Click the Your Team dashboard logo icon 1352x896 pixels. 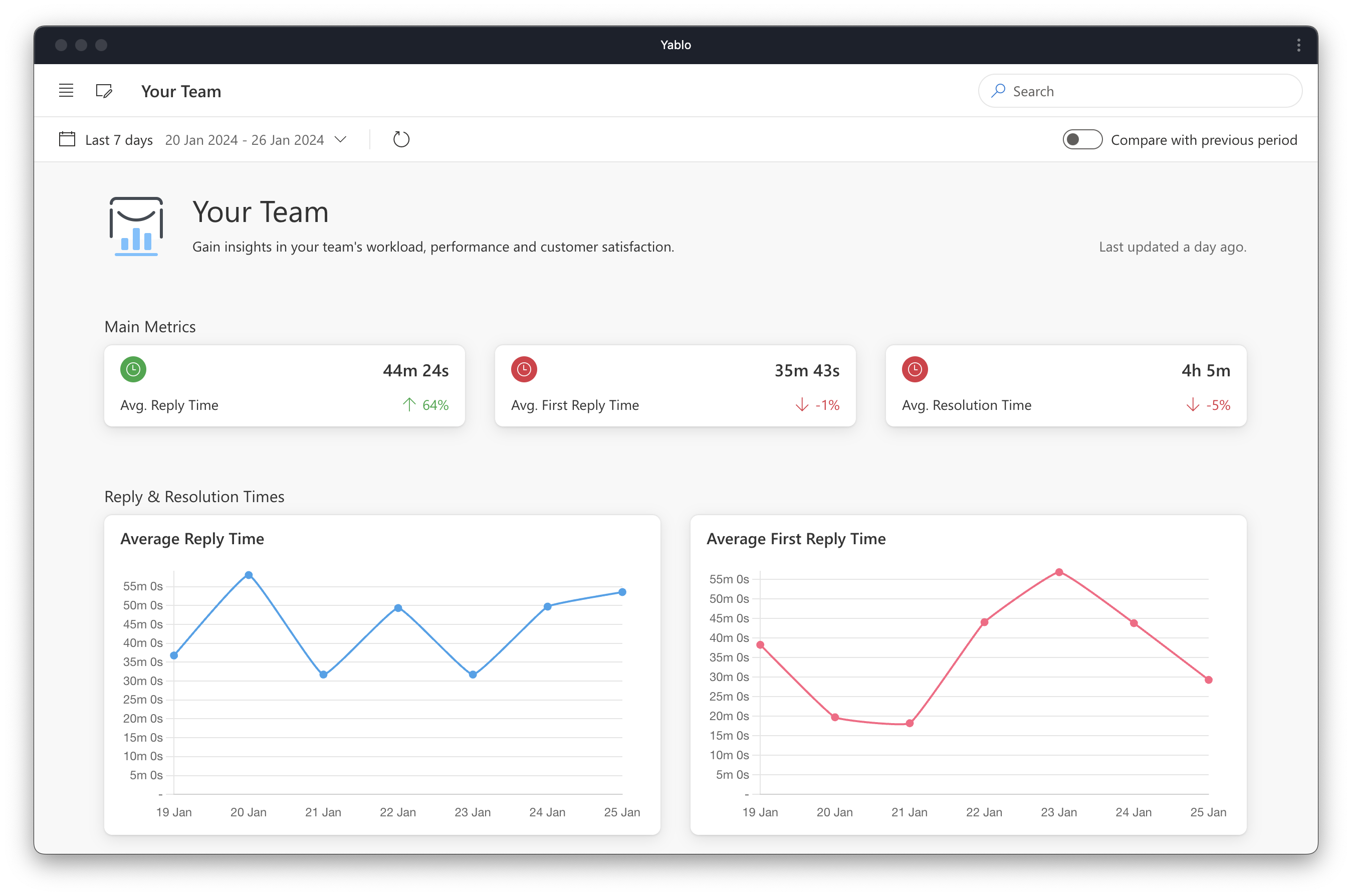click(x=136, y=227)
